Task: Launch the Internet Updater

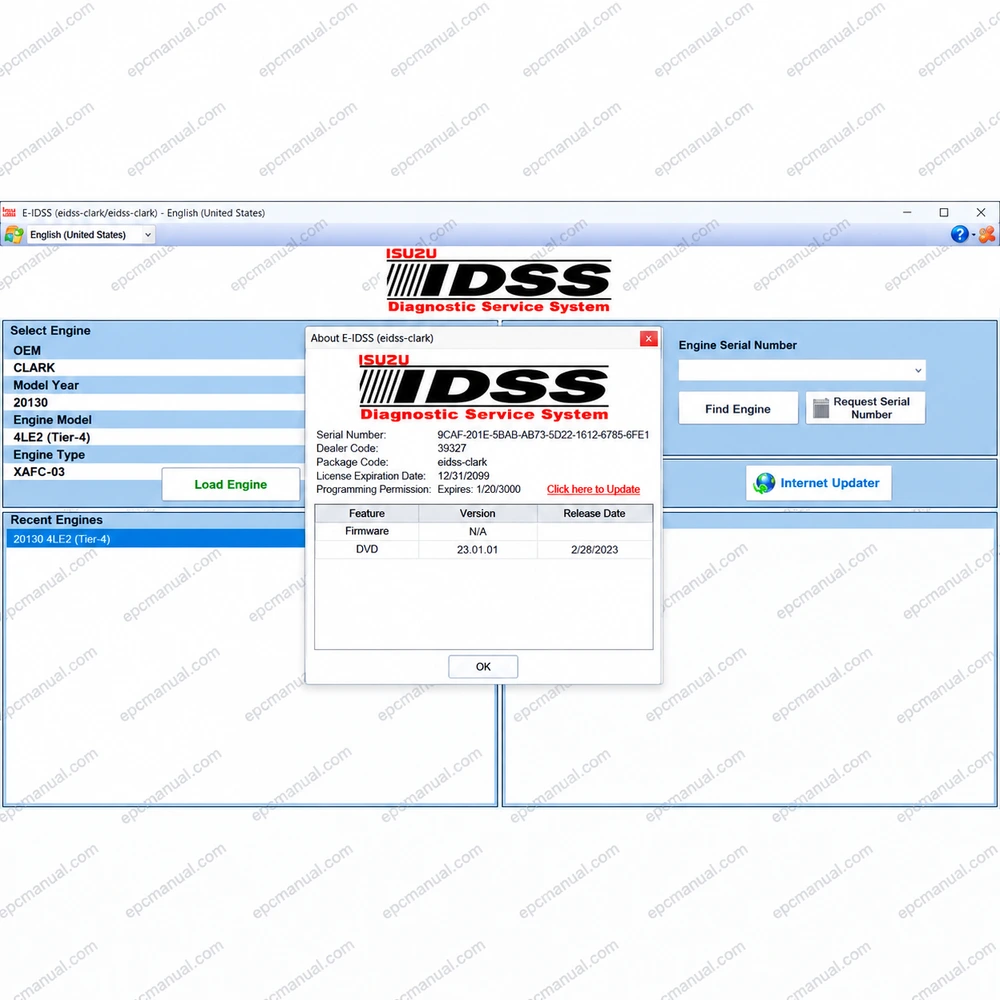Action: tap(818, 483)
